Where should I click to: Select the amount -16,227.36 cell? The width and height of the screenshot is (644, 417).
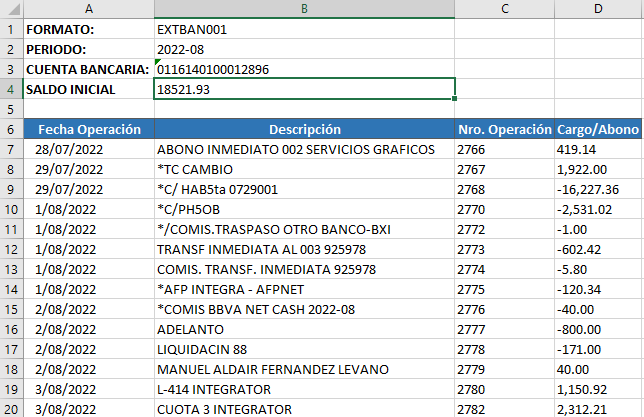pyautogui.click(x=598, y=189)
